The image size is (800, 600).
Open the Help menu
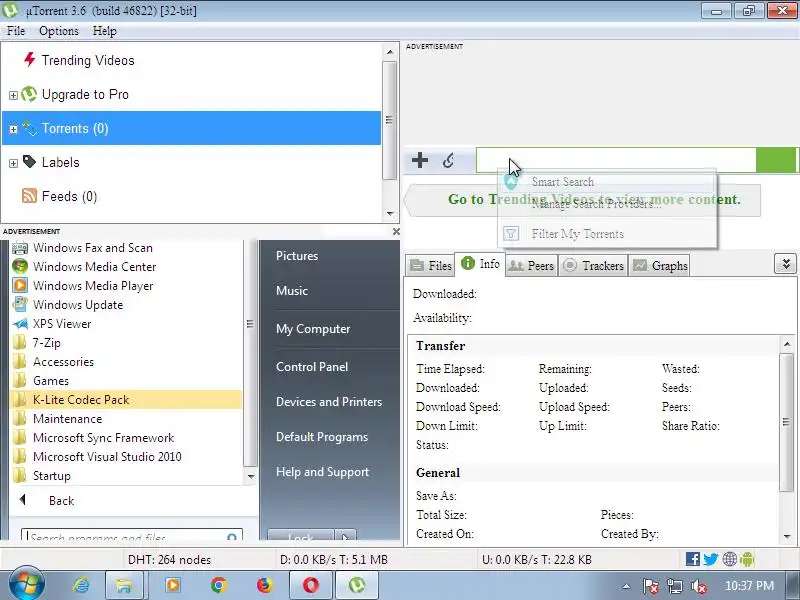[x=105, y=31]
